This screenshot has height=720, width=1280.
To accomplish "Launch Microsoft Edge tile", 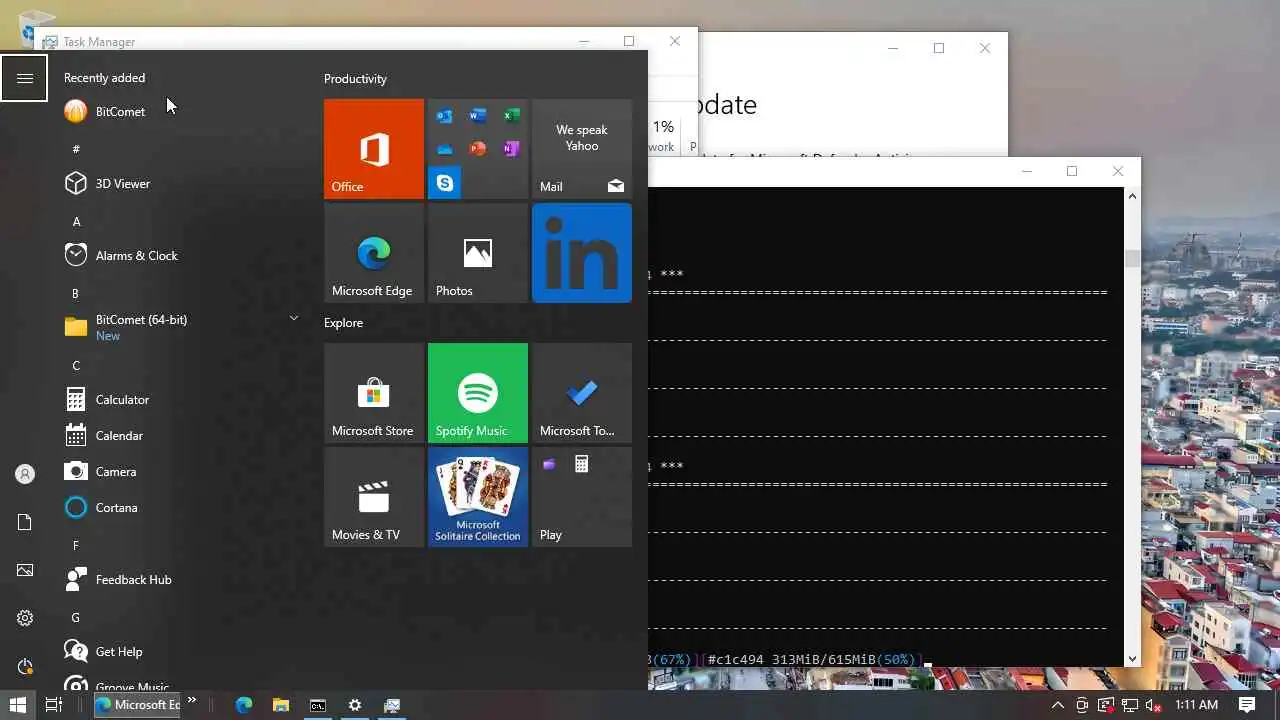I will click(x=374, y=253).
